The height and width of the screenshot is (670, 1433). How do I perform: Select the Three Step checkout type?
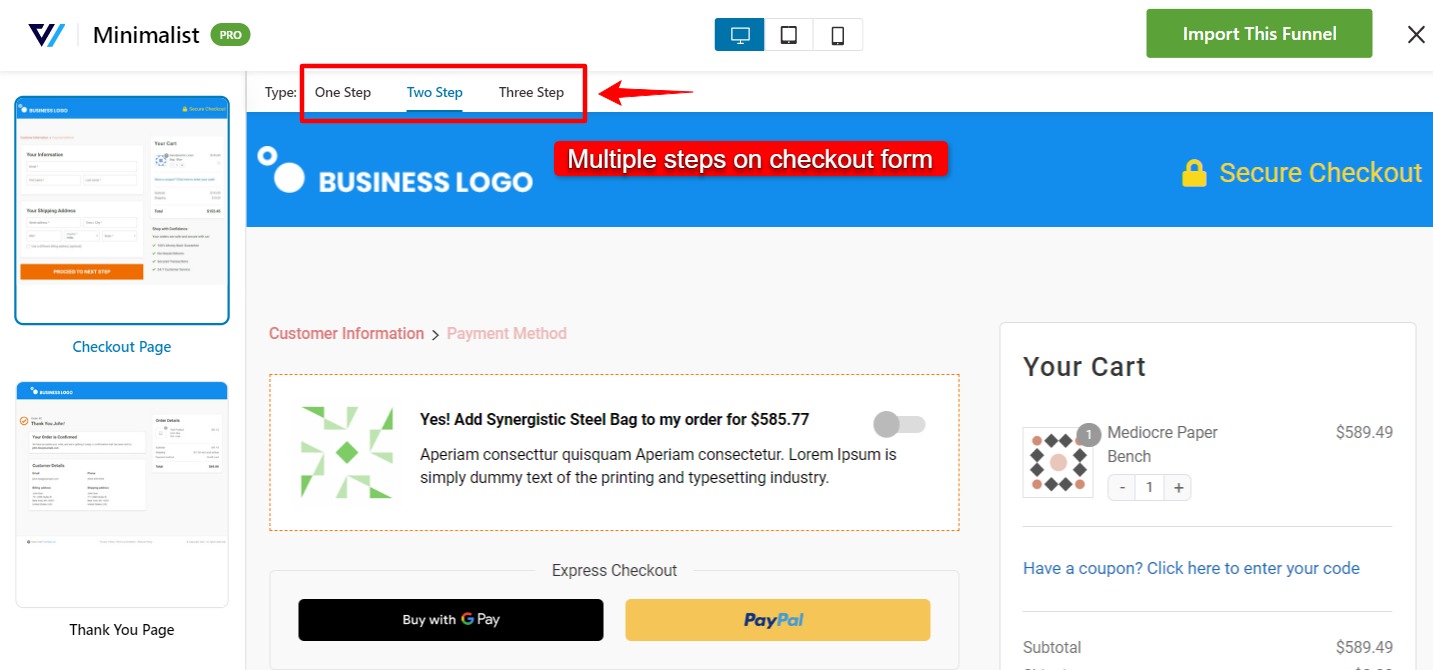[x=531, y=92]
